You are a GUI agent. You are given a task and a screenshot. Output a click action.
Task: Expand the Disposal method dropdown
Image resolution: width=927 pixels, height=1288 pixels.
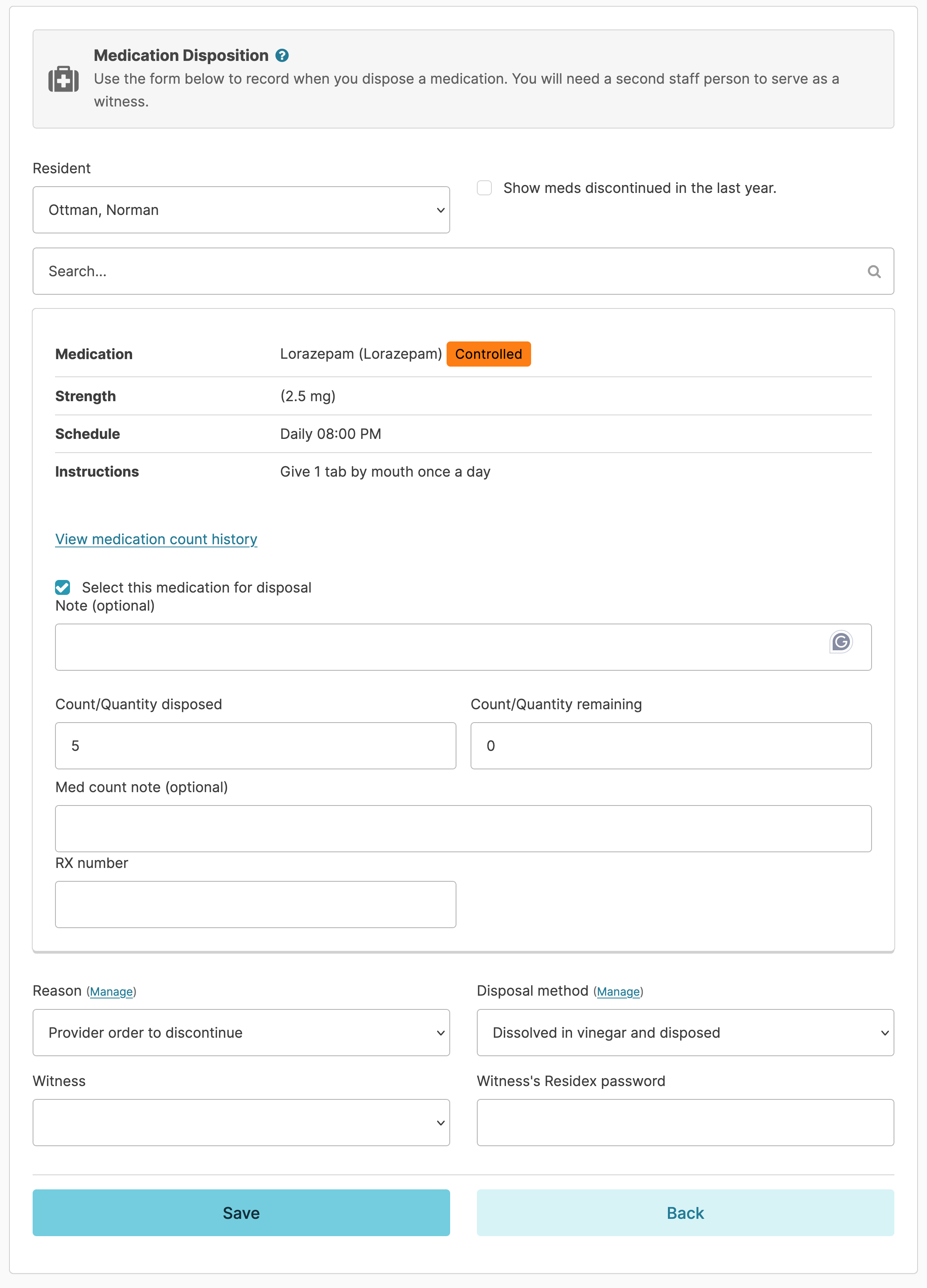tap(685, 1033)
